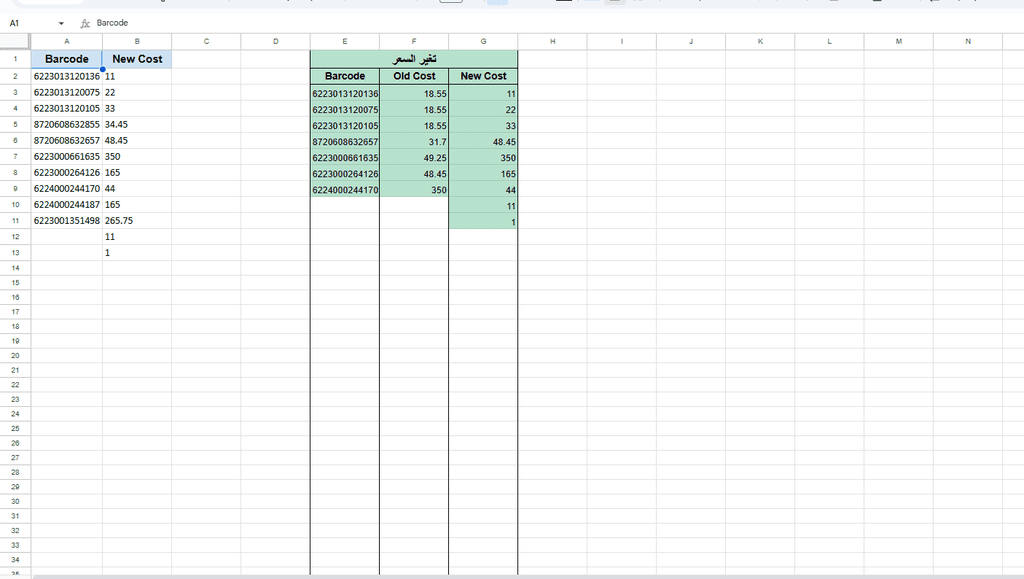Select row 12 header
The width and height of the screenshot is (1024, 579).
(x=15, y=237)
